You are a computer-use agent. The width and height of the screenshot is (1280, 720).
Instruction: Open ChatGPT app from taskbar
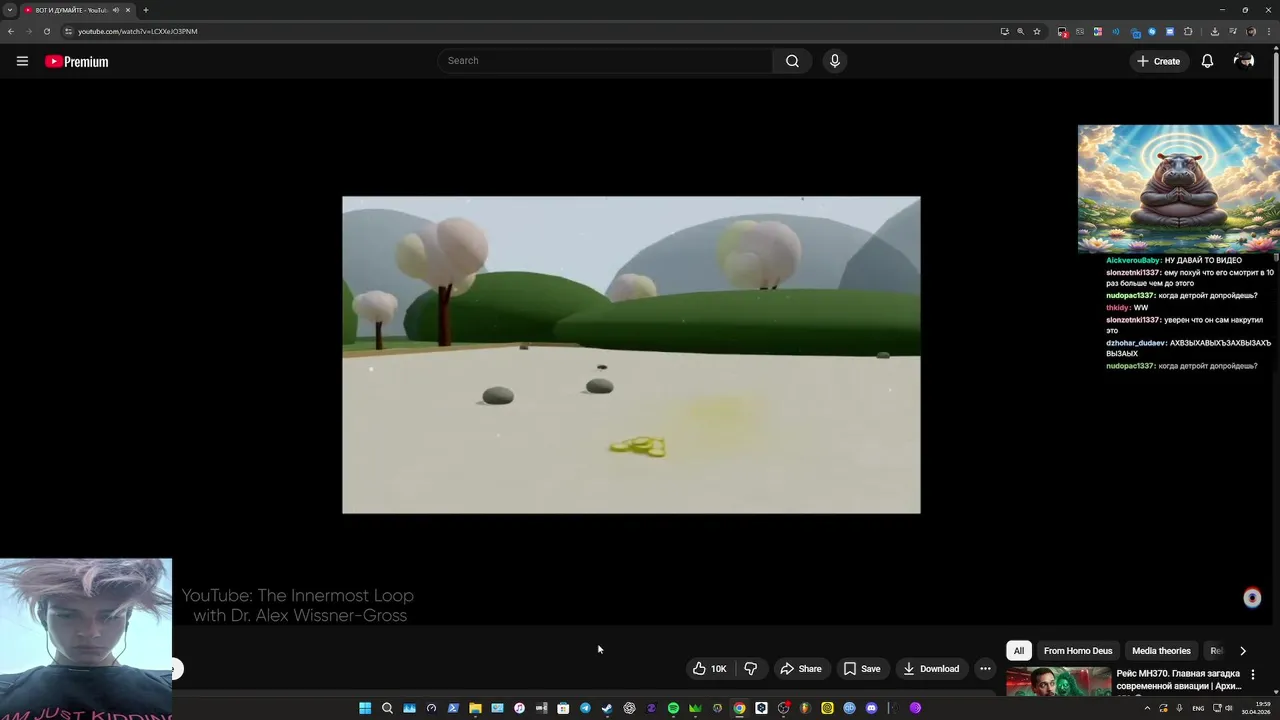click(x=629, y=708)
